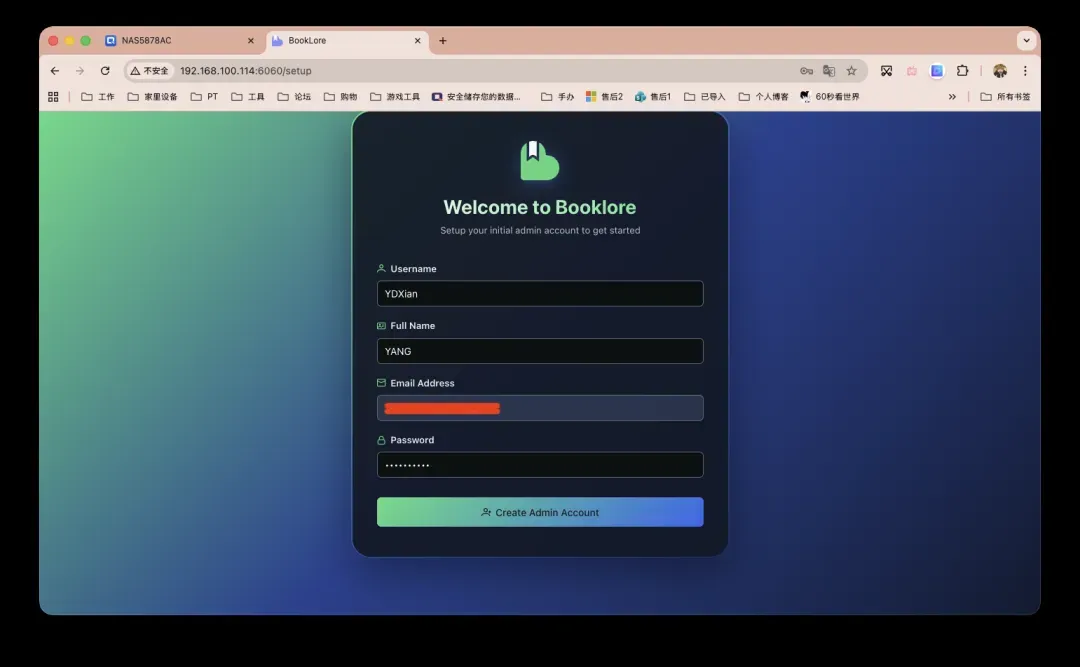The image size is (1080, 667).
Task: Click Create Admin Account button
Action: [540, 512]
